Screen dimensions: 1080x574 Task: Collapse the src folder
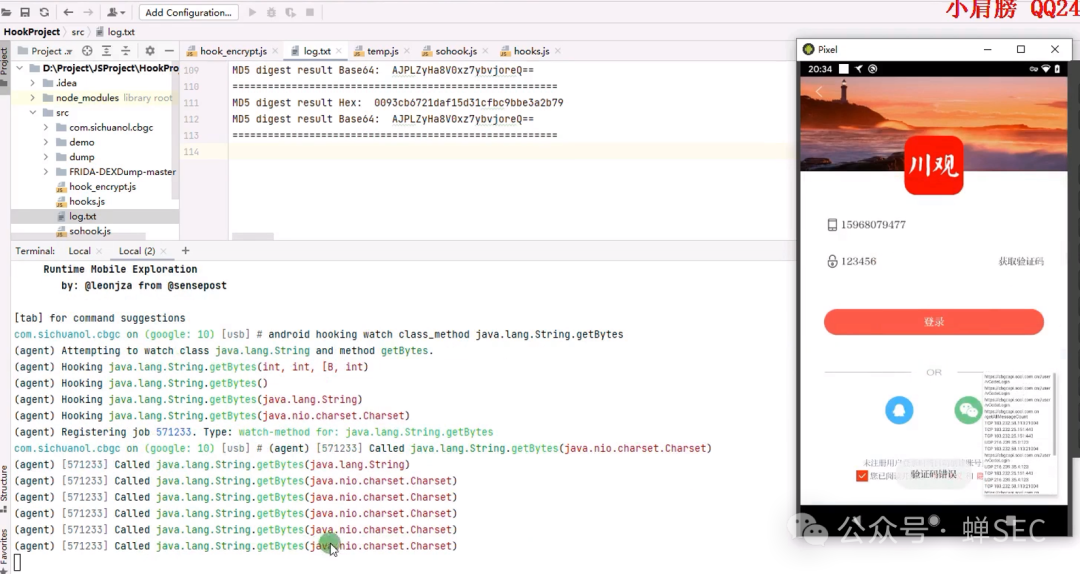[x=33, y=113]
